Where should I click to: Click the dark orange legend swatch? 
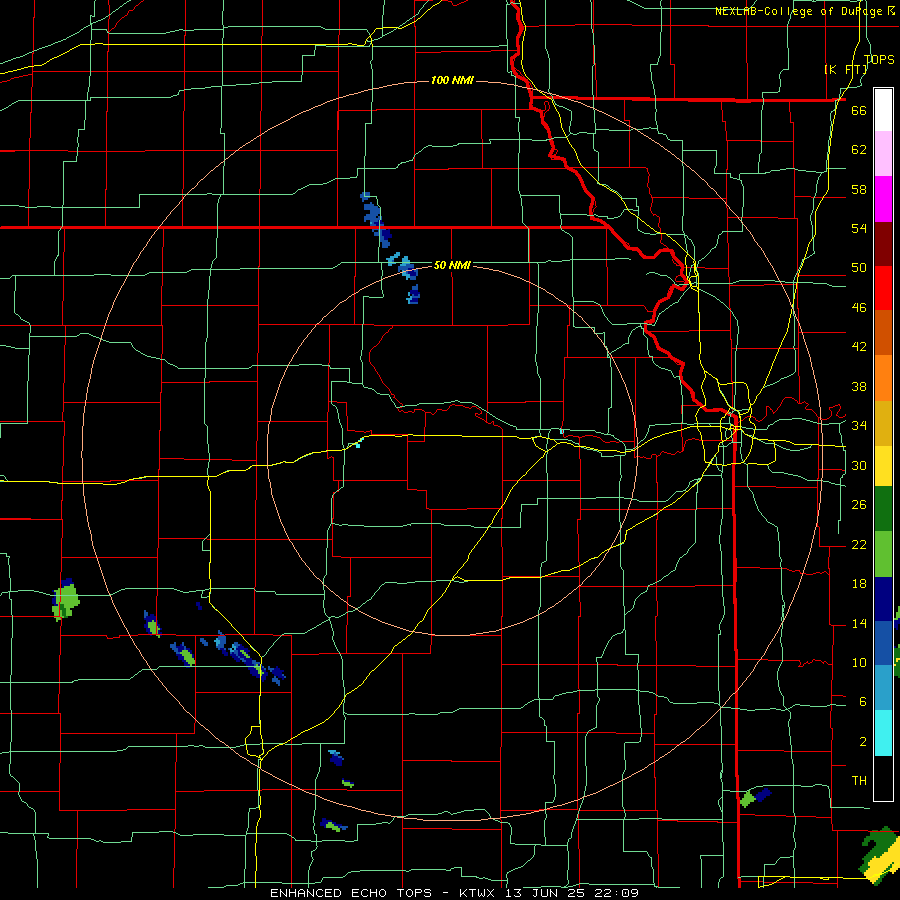[883, 333]
